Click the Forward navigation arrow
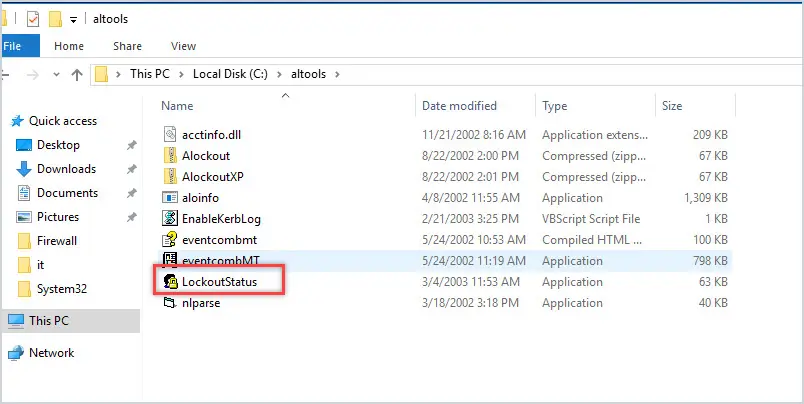This screenshot has width=804, height=404. click(33, 75)
